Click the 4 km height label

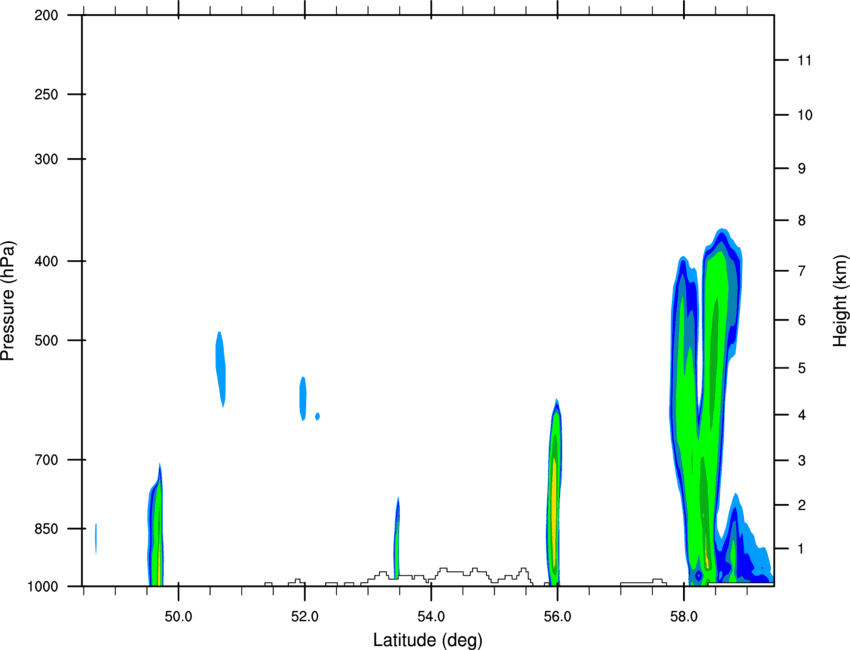(801, 415)
